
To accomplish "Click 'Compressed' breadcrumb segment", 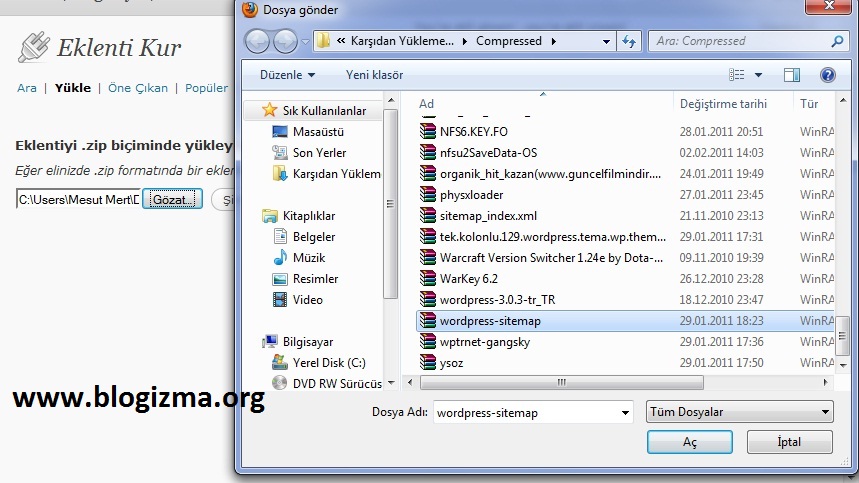I will 508,41.
